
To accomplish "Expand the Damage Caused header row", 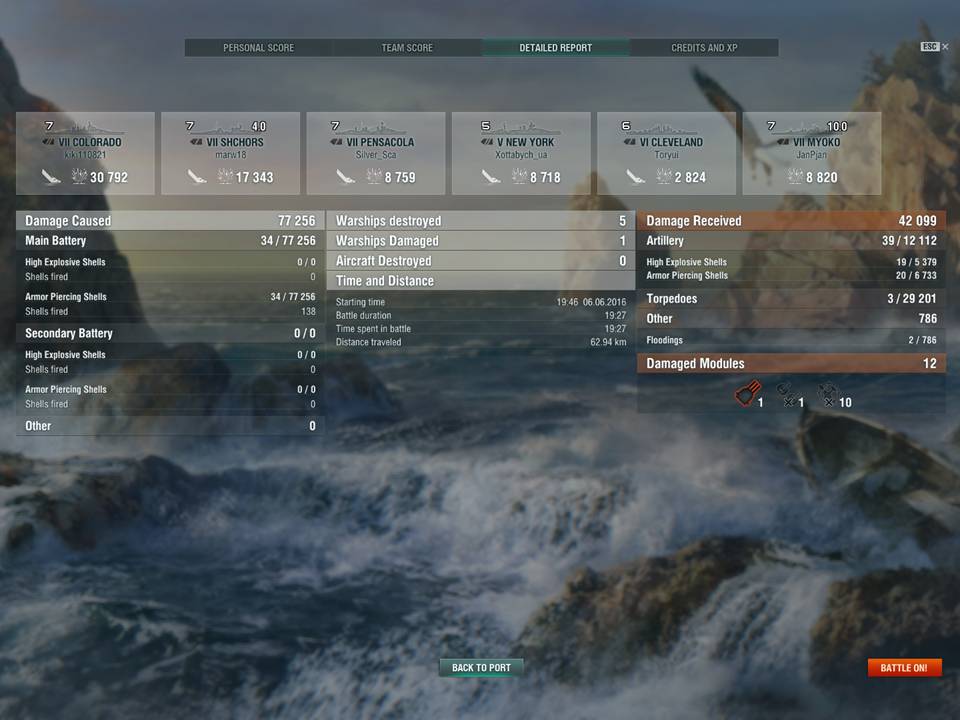I will [170, 220].
